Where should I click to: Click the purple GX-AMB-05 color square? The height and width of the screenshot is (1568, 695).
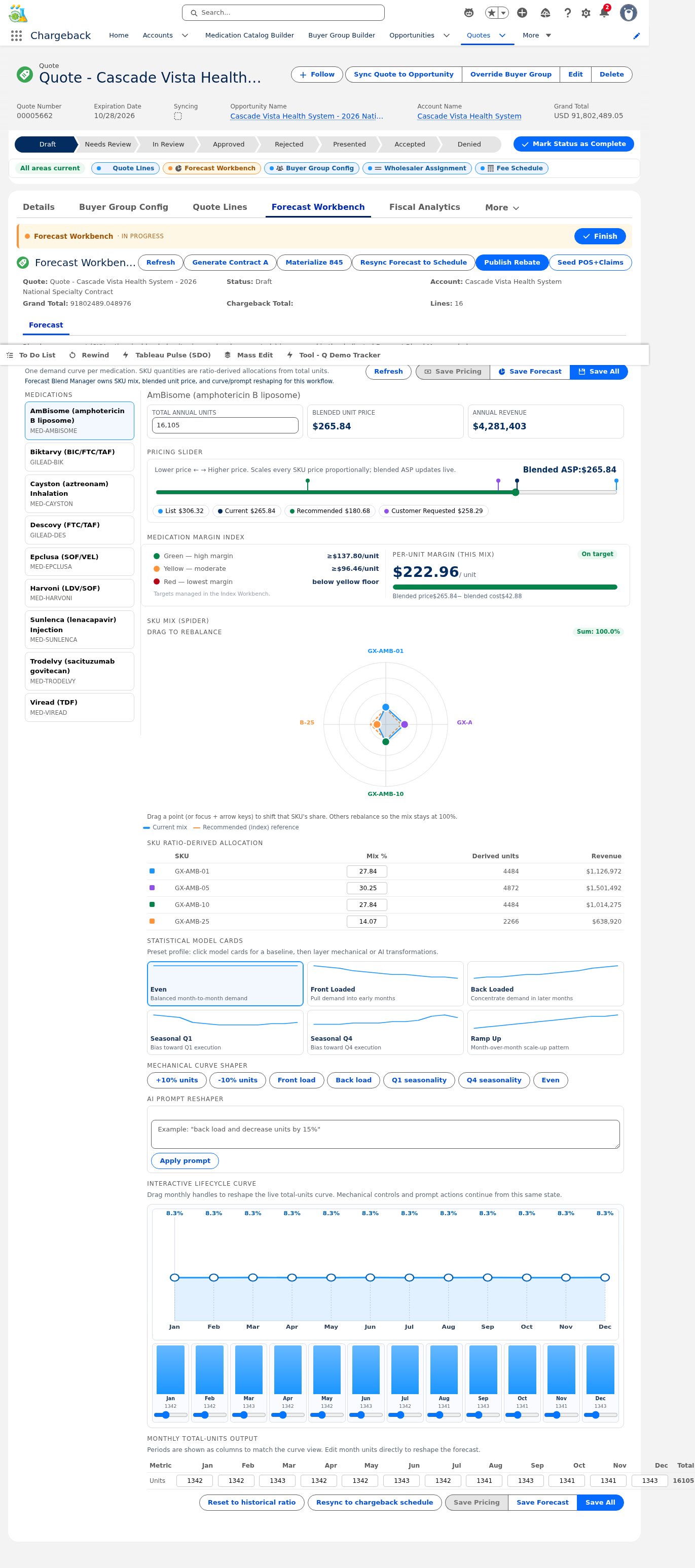(152, 888)
